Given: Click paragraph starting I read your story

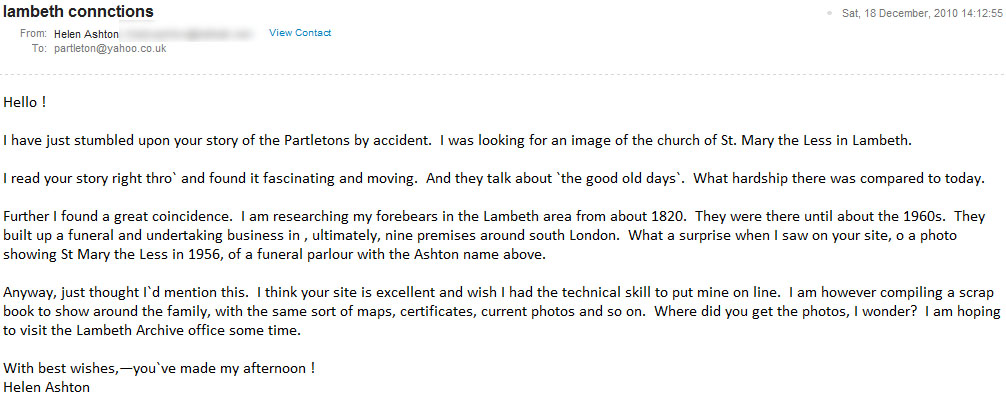Looking at the screenshot, I should (493, 180).
